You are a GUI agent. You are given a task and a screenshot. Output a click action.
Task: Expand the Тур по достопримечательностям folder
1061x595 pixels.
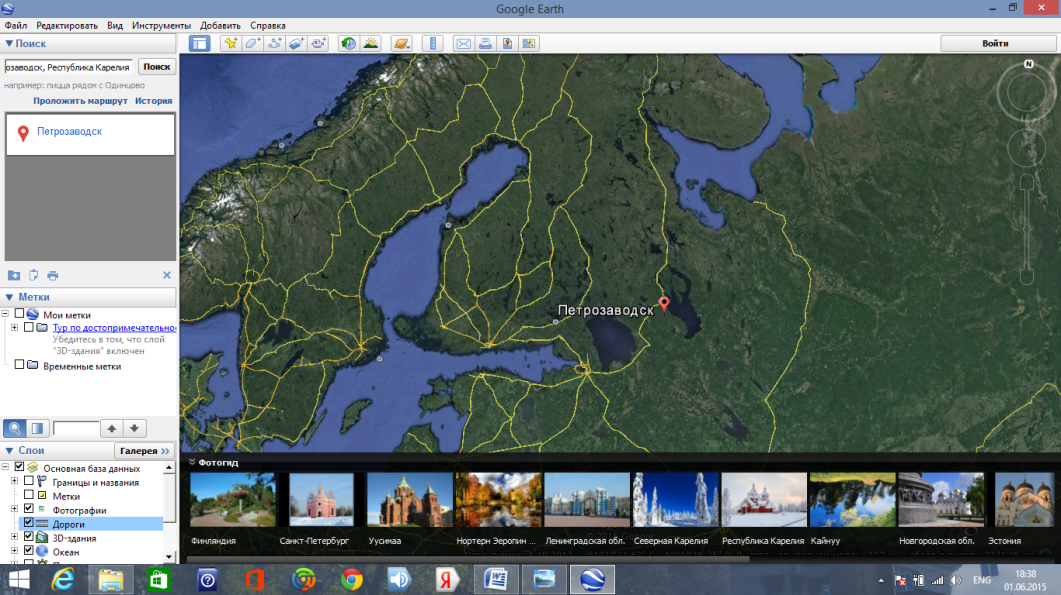point(14,328)
